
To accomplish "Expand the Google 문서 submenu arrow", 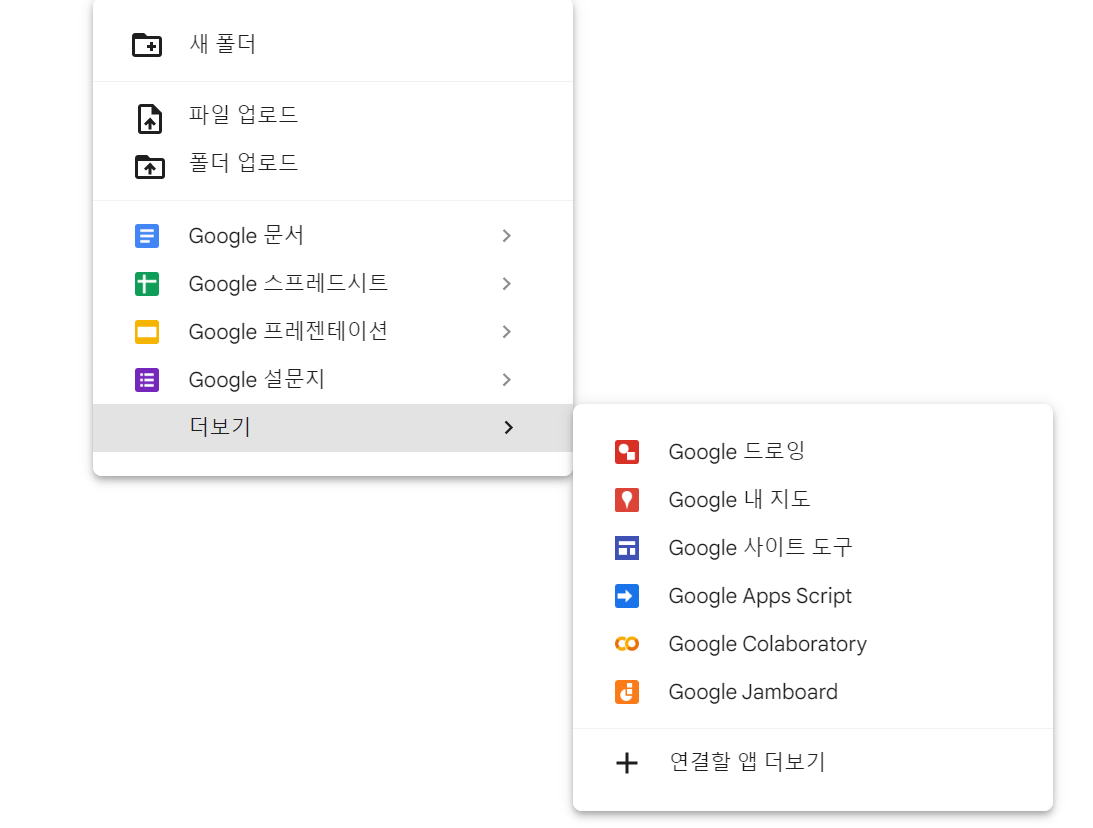I will coord(507,236).
